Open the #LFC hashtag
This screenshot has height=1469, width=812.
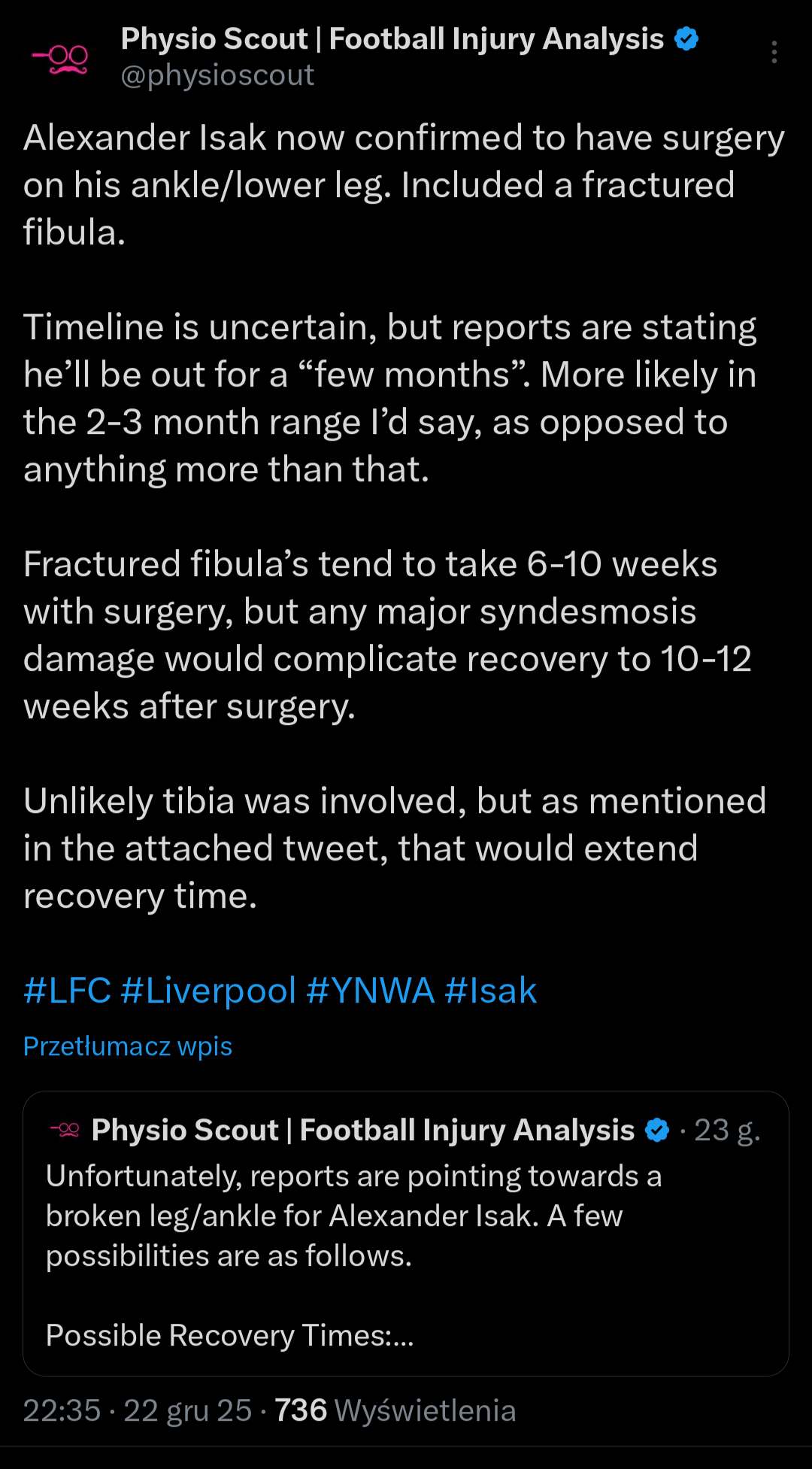[x=67, y=991]
